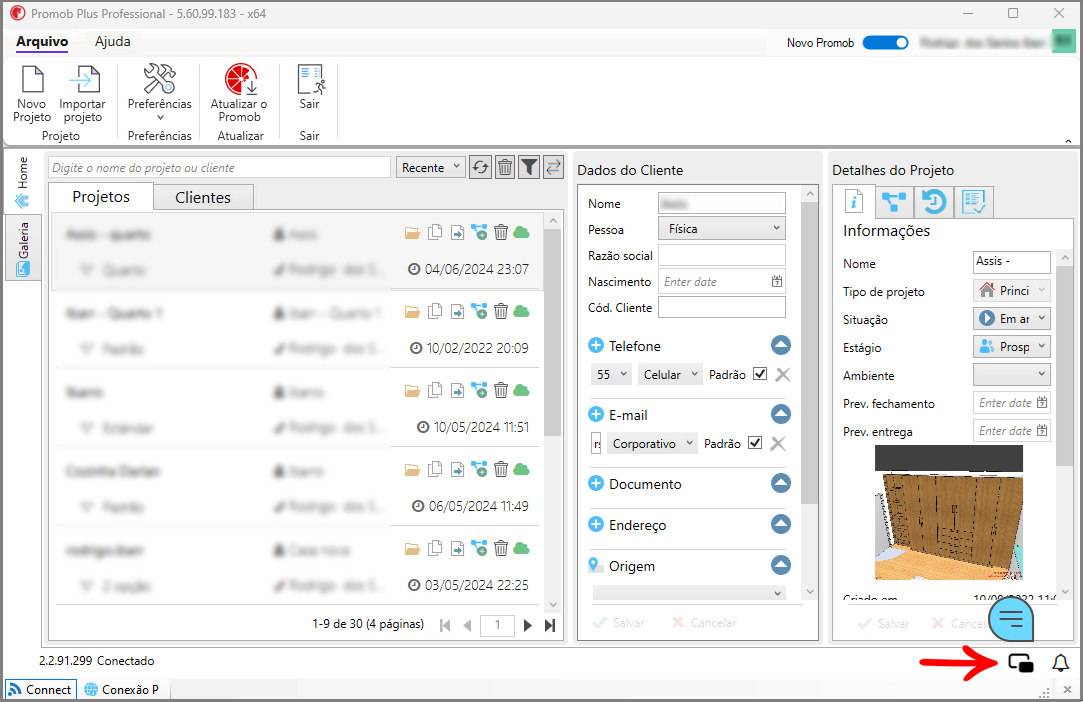Screen dimensions: 1083x702
Task: Open the Origem selection dropdown
Action: 689,593
